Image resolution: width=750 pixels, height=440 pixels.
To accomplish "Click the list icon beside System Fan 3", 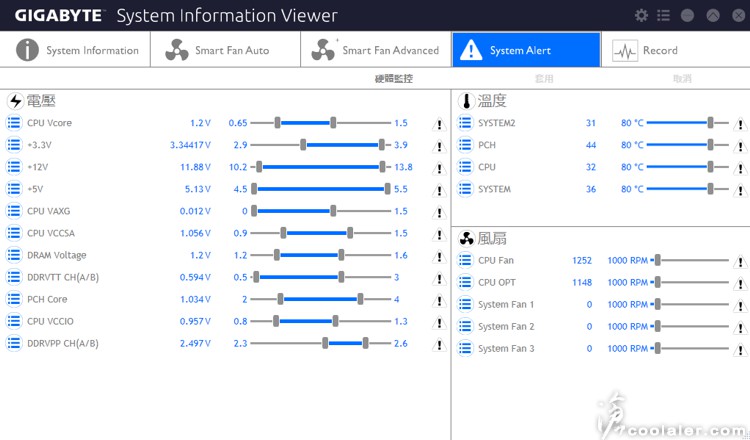I will tap(465, 348).
